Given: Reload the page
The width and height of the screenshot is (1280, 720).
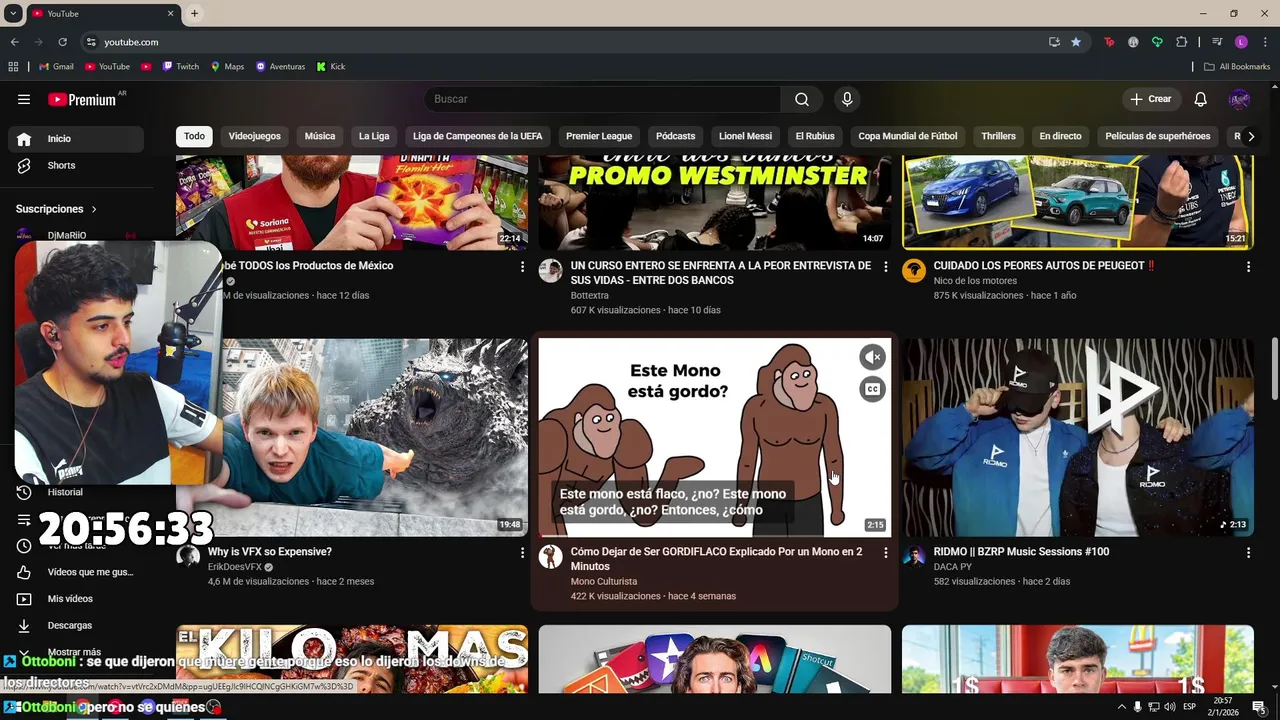Looking at the screenshot, I should coord(62,42).
